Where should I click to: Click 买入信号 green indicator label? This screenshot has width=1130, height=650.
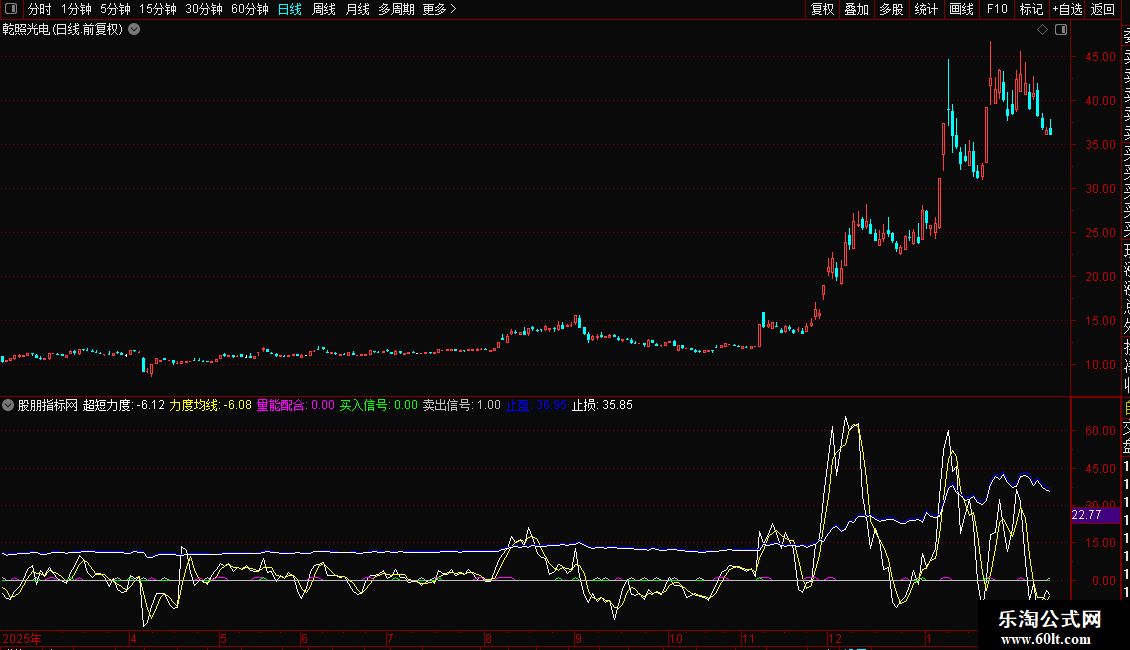tap(378, 405)
